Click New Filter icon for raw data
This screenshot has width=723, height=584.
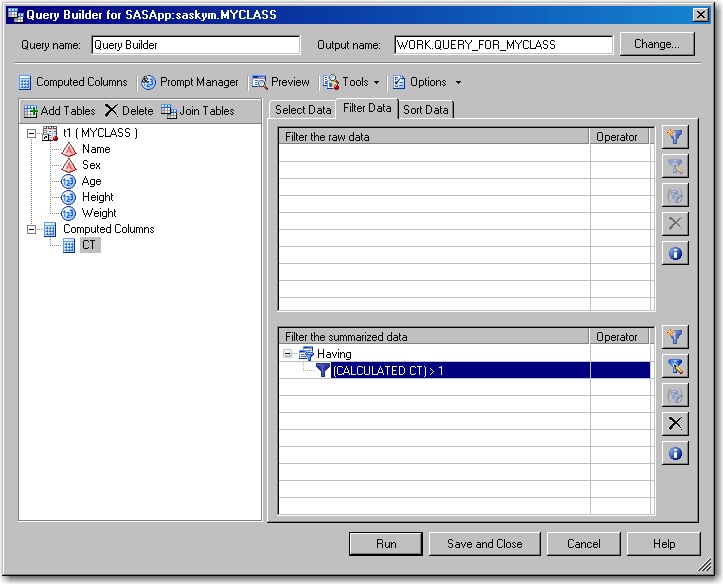(x=675, y=137)
